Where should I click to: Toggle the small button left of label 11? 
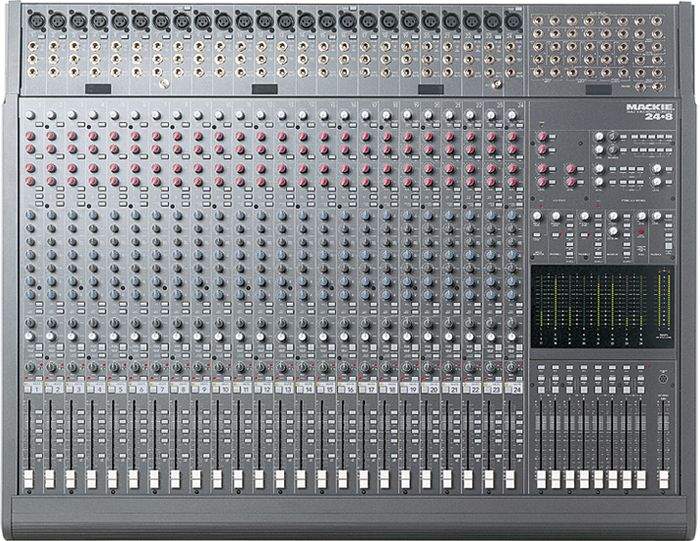pyautogui.click(x=237, y=390)
